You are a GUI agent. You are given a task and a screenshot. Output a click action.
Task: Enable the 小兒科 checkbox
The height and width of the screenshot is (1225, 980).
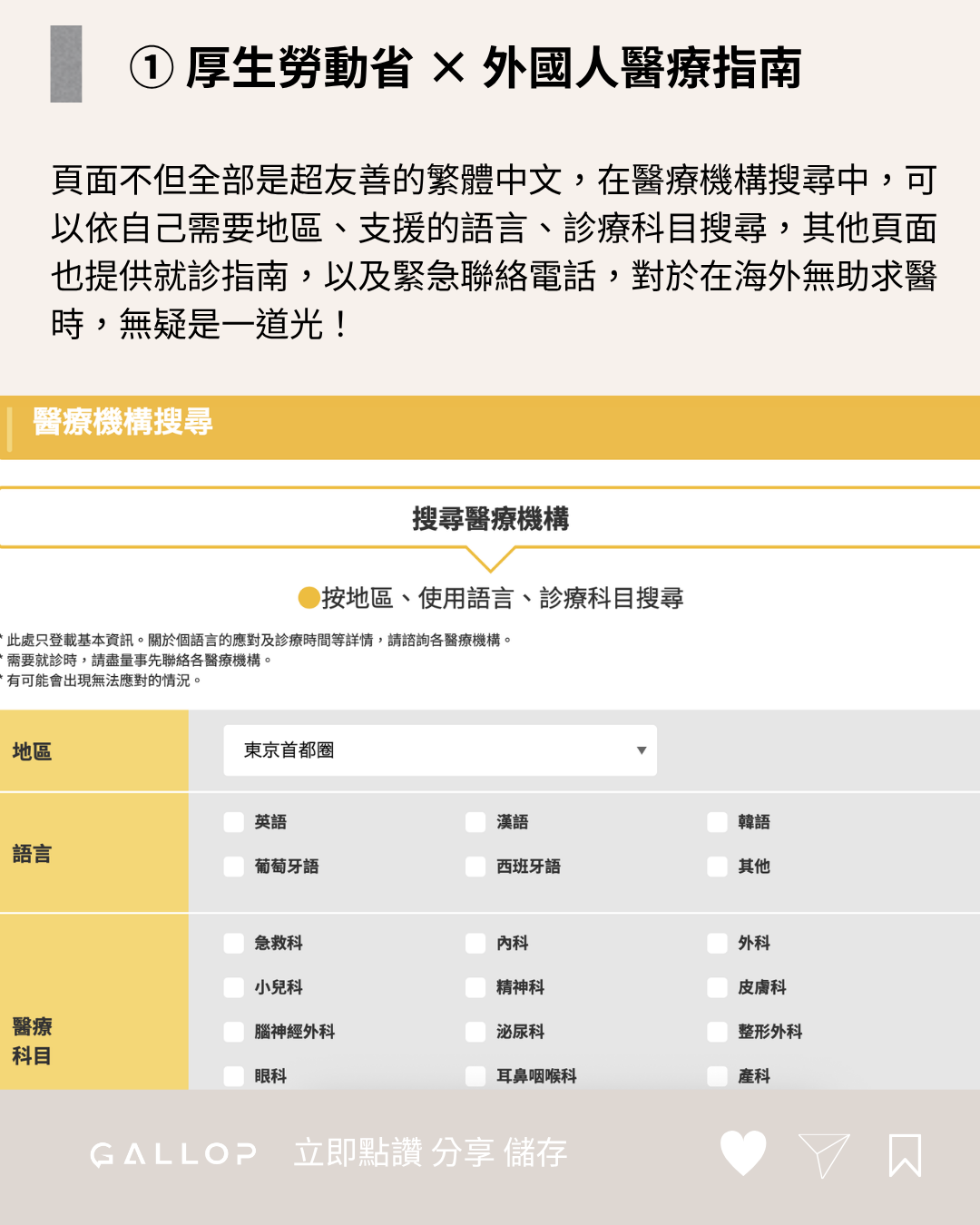click(234, 987)
